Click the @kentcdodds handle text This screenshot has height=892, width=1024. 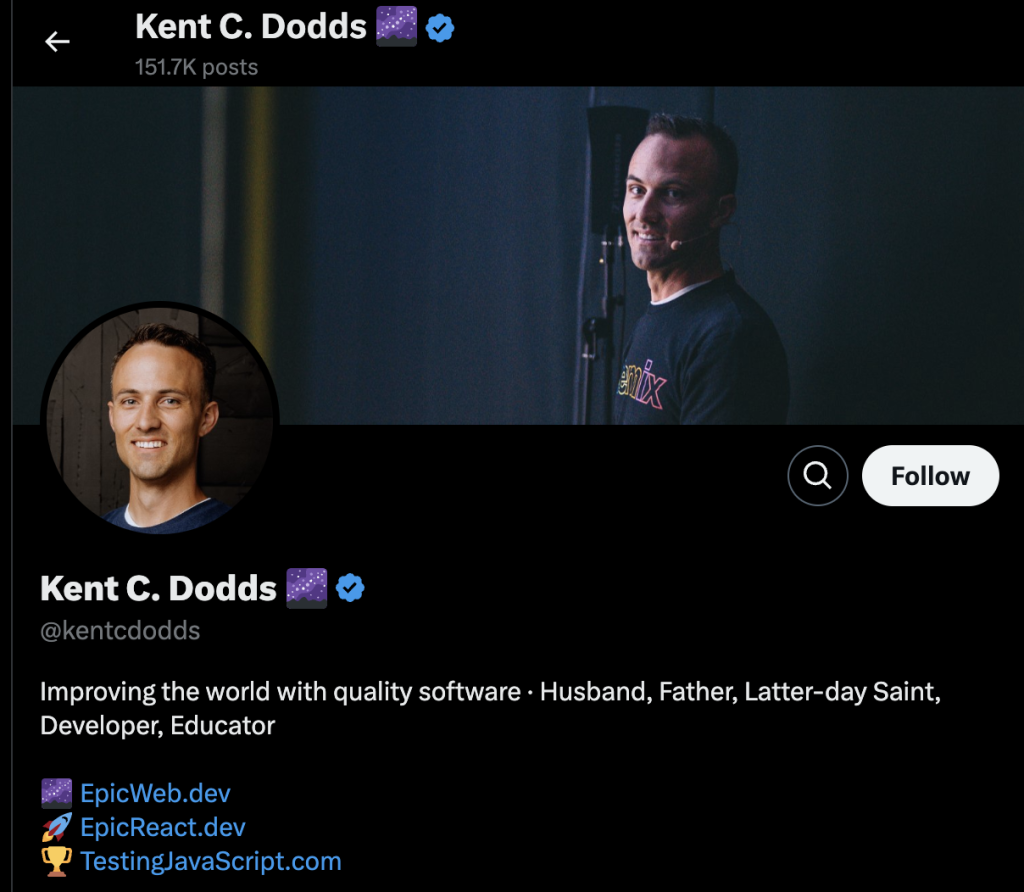120,631
